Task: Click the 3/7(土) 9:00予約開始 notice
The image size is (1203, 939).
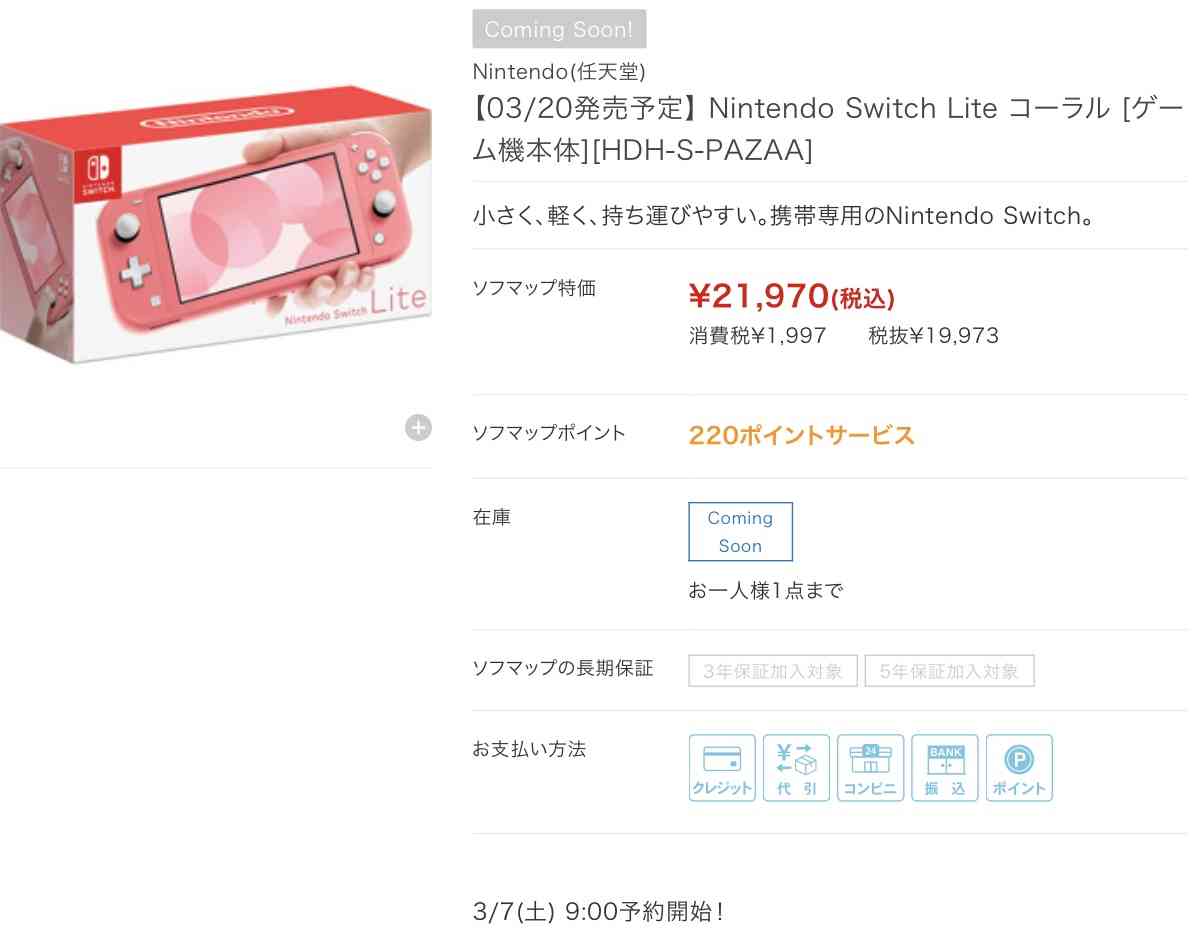Action: click(598, 911)
